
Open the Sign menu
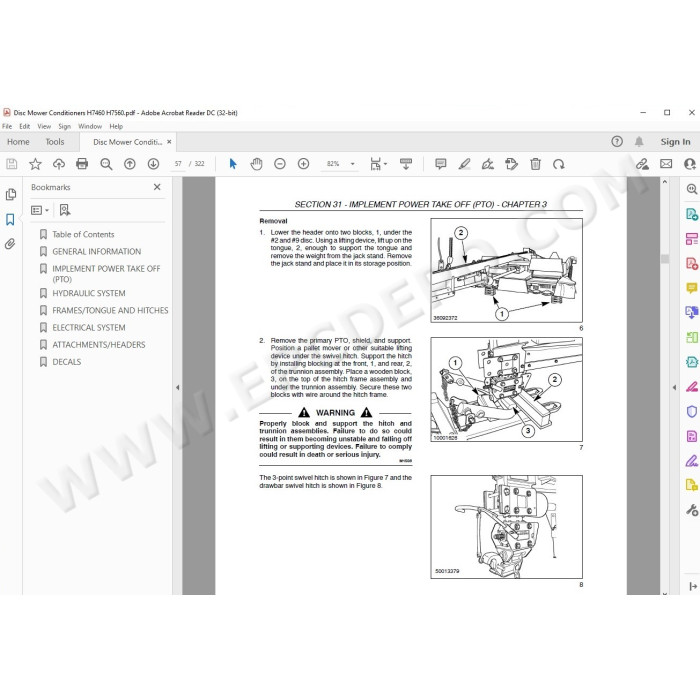click(x=64, y=126)
